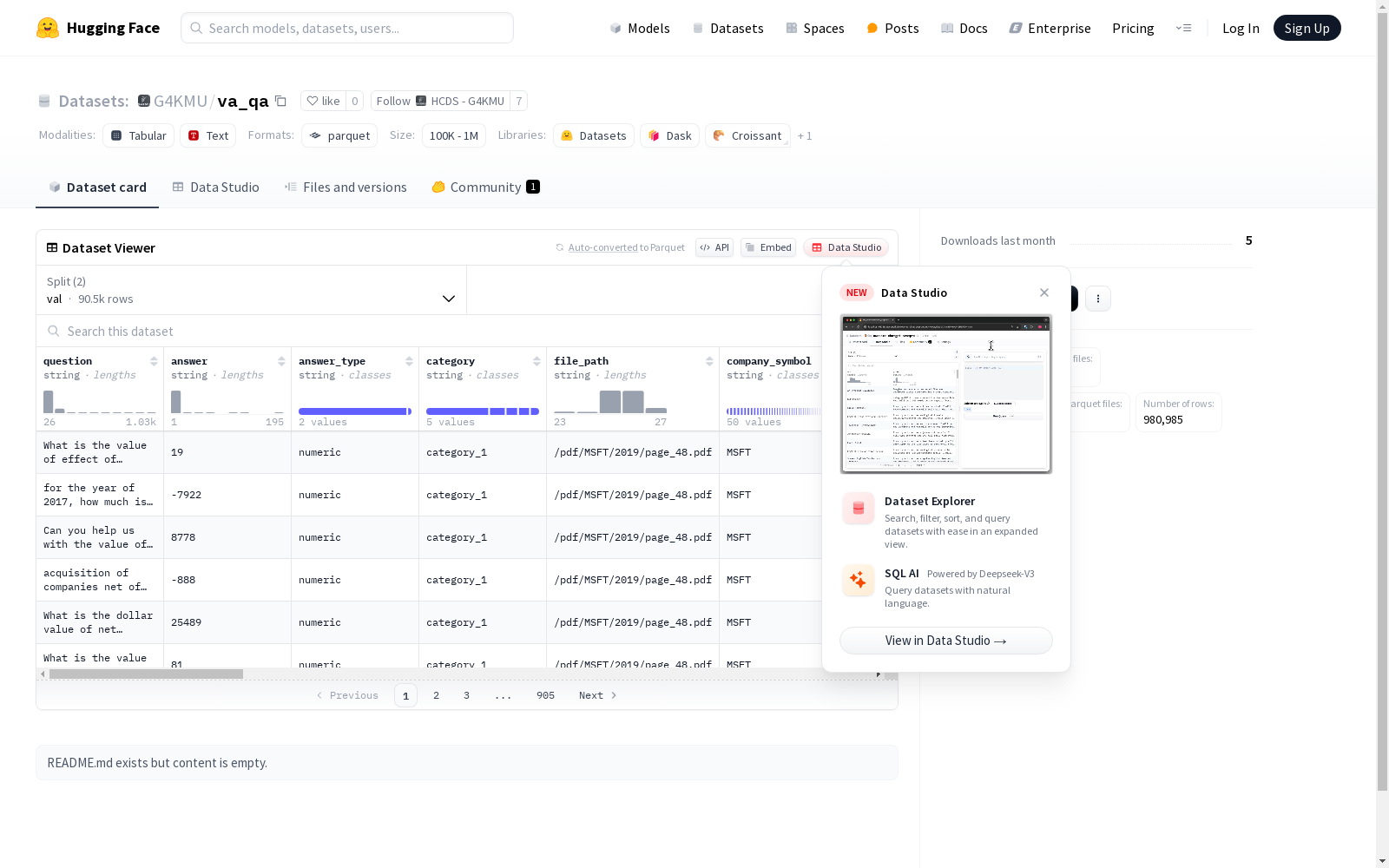The image size is (1389, 868).
Task: Click question cell "Can you help us with the value of…"
Action: [x=100, y=537]
